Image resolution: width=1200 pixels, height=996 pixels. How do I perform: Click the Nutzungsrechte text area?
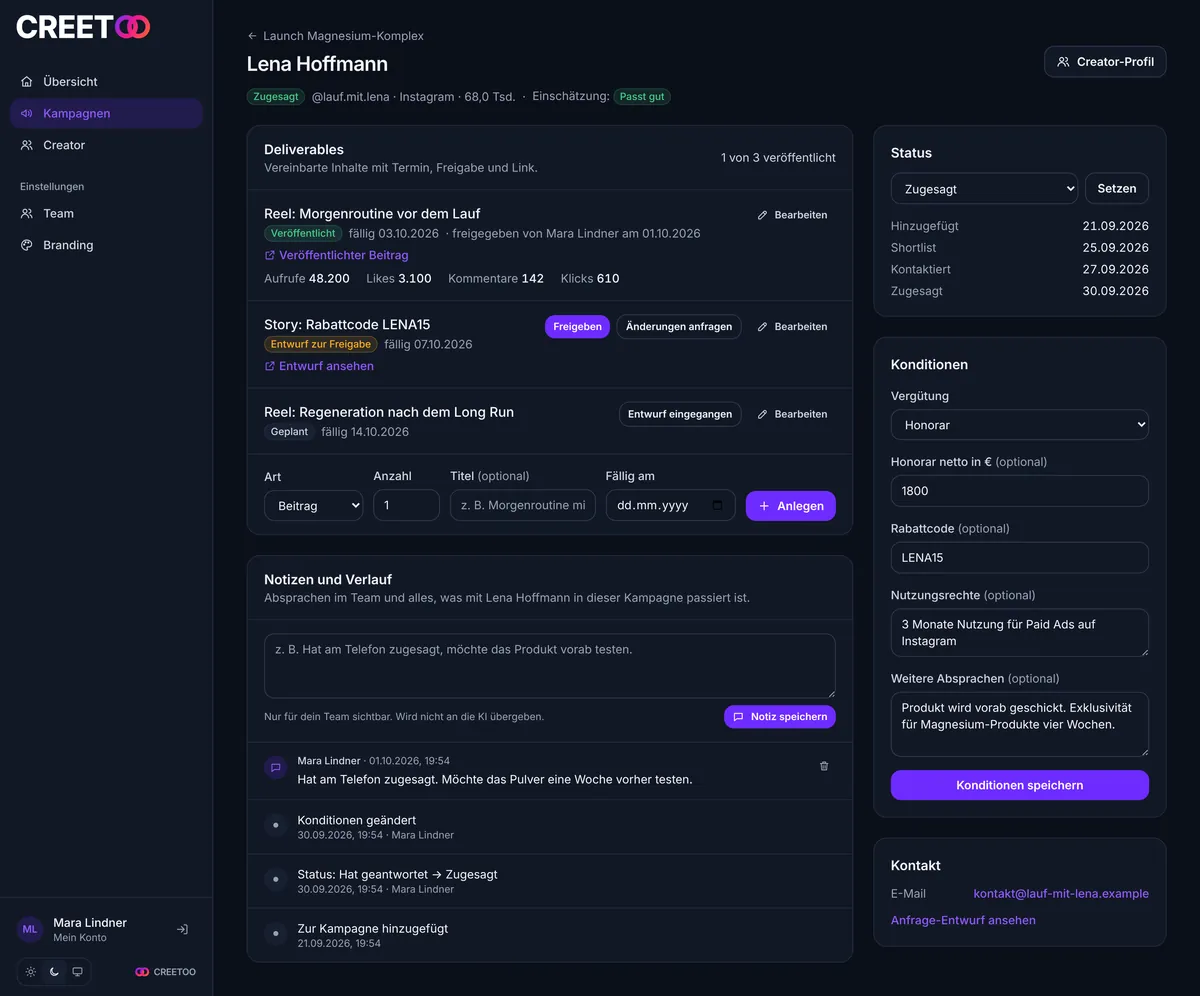click(1020, 633)
